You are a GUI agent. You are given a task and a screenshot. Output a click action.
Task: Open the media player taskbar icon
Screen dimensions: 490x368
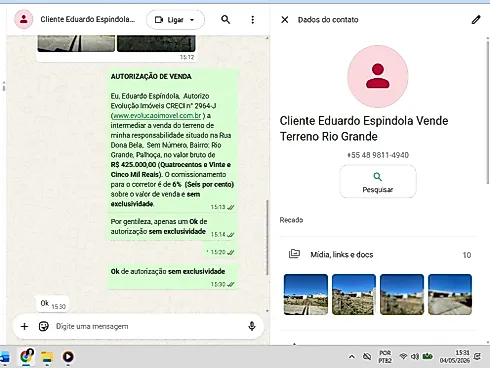tap(68, 357)
